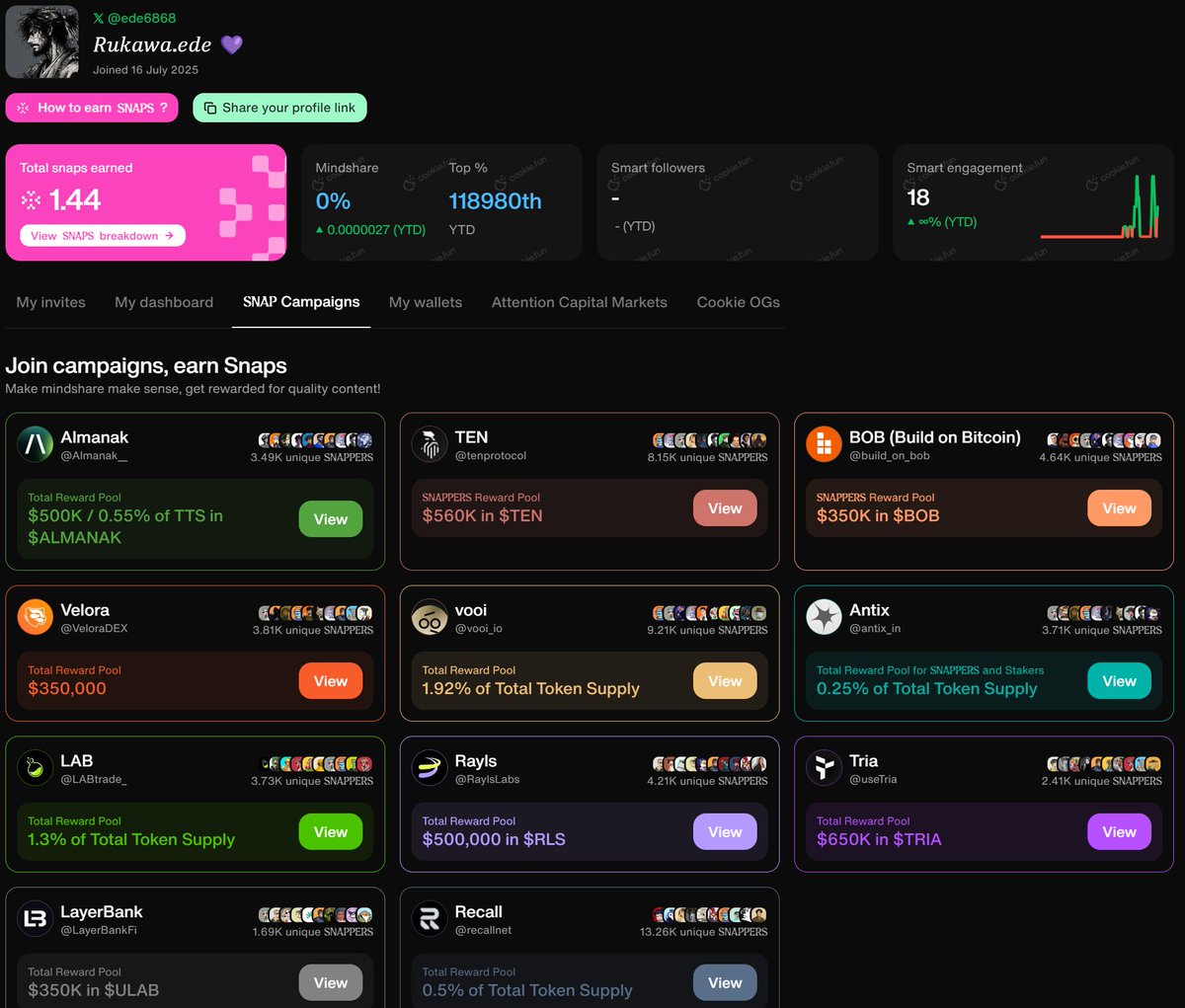Switch to the My dashboard tab
Viewport: 1185px width, 1008px height.
click(x=164, y=302)
